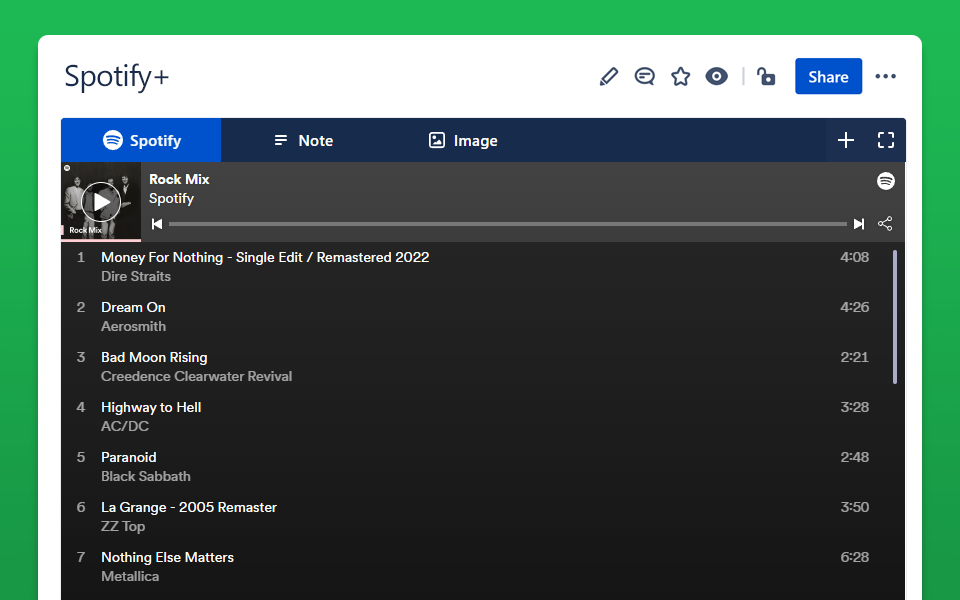Click the edit pencil icon
Image resolution: width=960 pixels, height=600 pixels.
coord(609,77)
